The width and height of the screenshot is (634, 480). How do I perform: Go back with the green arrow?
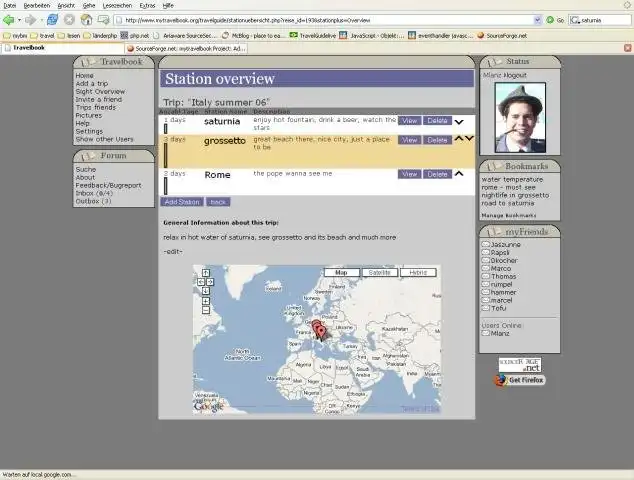[x=8, y=19]
